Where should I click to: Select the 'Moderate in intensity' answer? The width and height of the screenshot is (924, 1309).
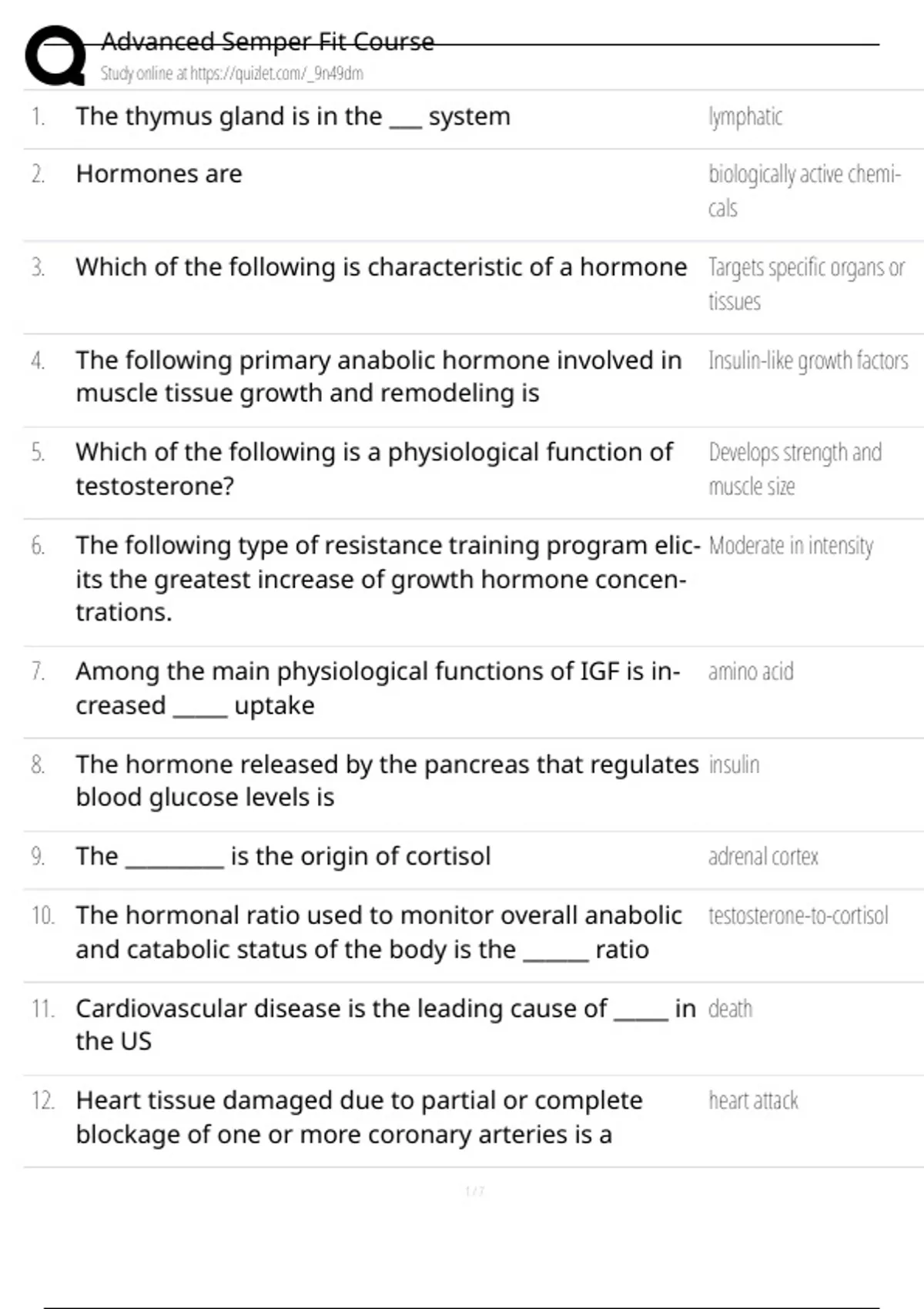(791, 546)
